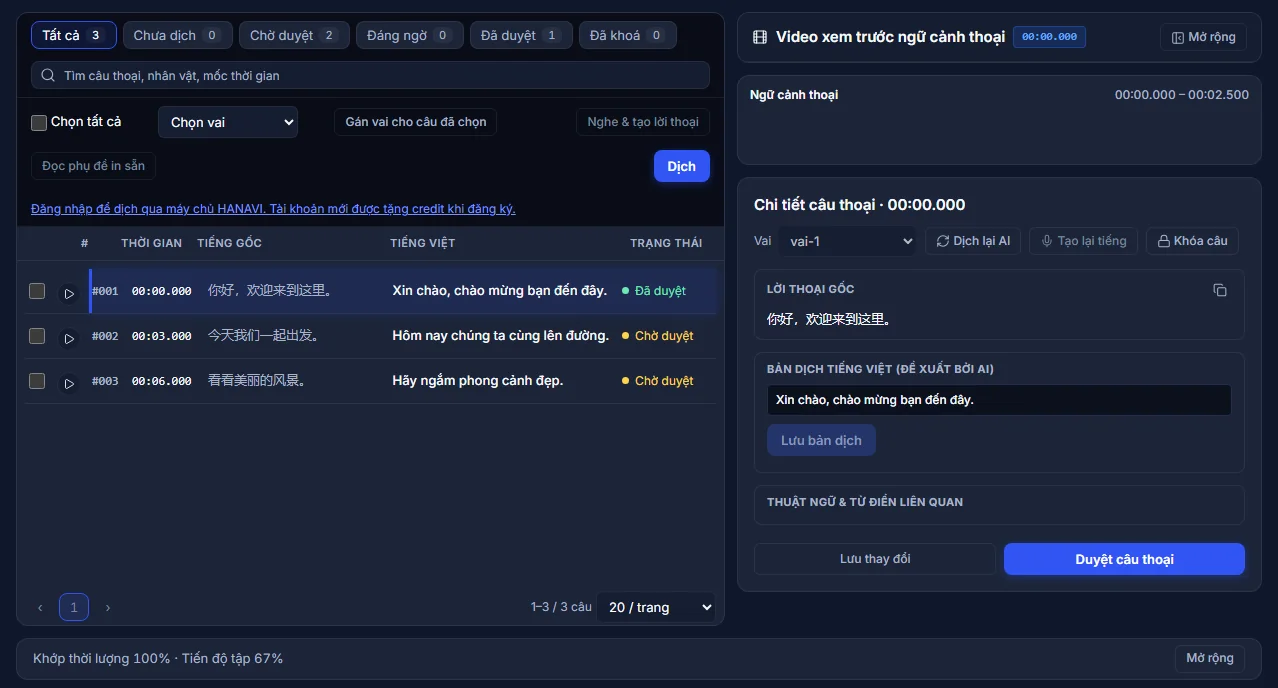Image resolution: width=1278 pixels, height=688 pixels.
Task: Switch to the 'Tất cả' tab
Action: click(x=74, y=36)
